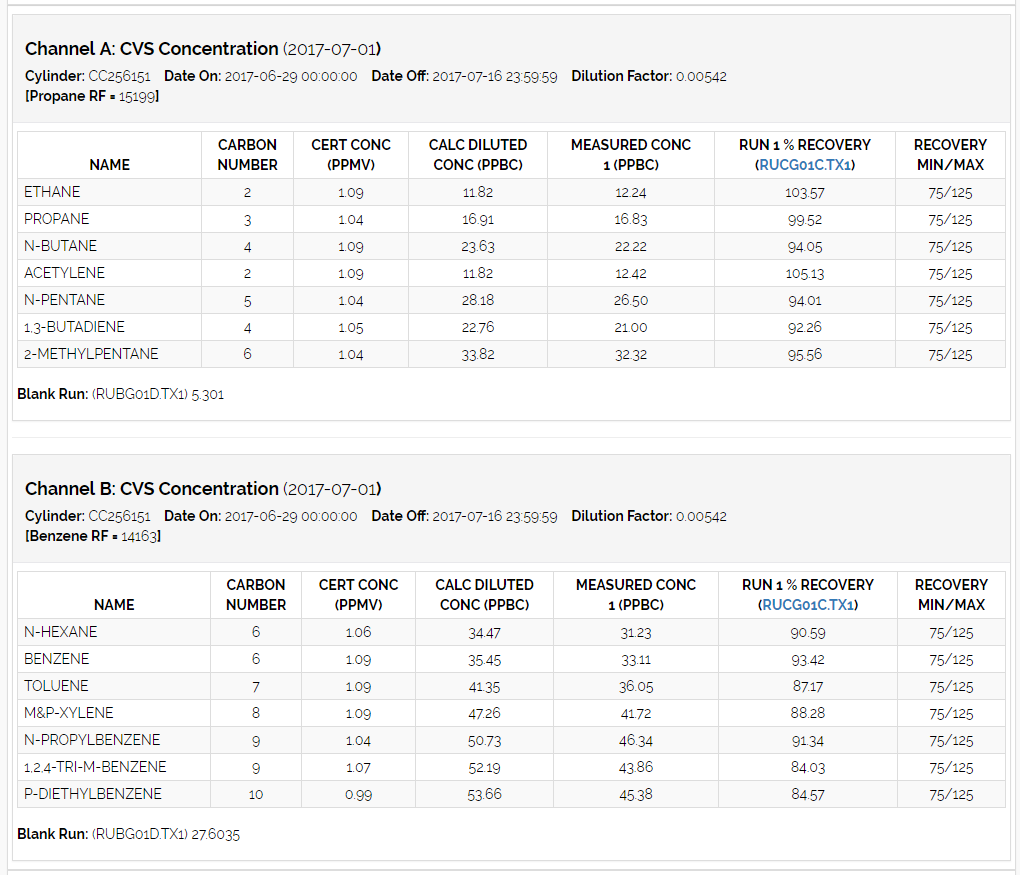Click the 2-METHYLPENTANE row name

pyautogui.click(x=91, y=354)
